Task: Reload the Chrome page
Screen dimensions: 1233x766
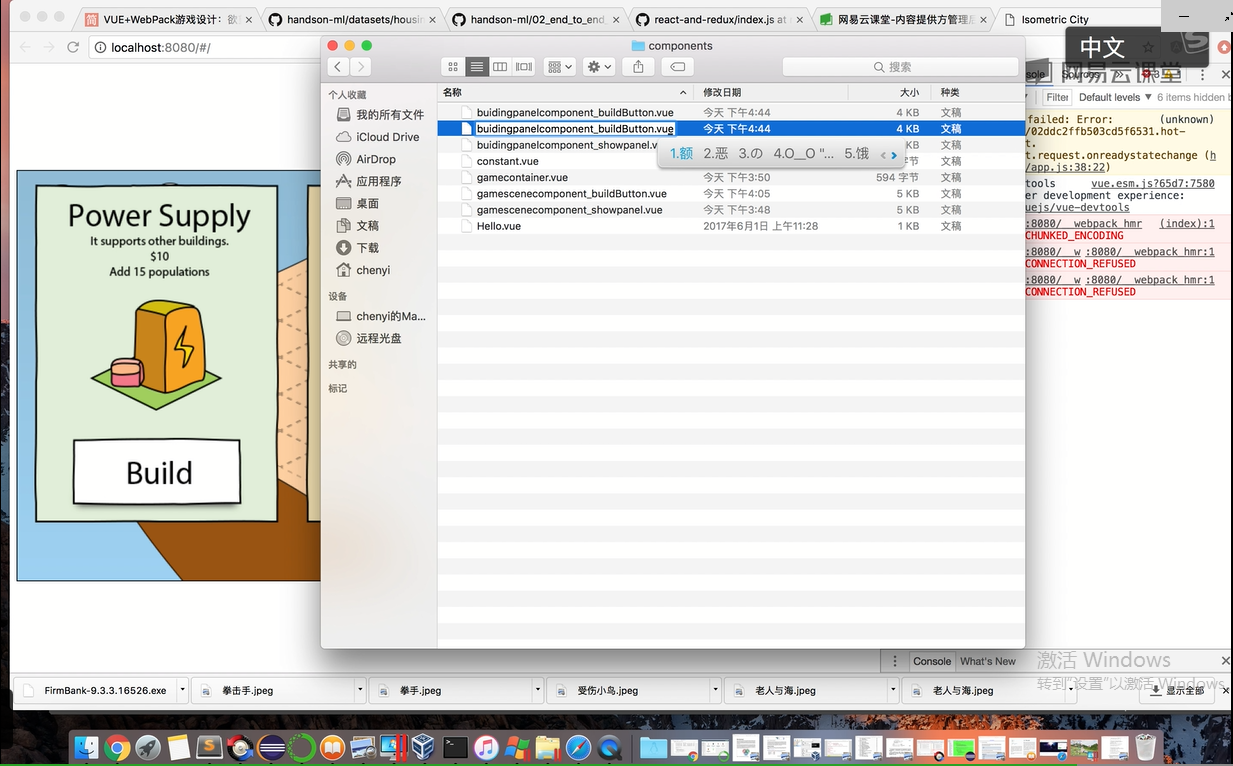Action: tap(73, 47)
